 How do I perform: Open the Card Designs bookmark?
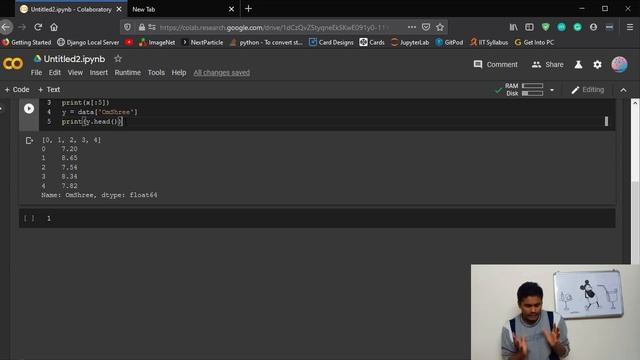[331, 42]
